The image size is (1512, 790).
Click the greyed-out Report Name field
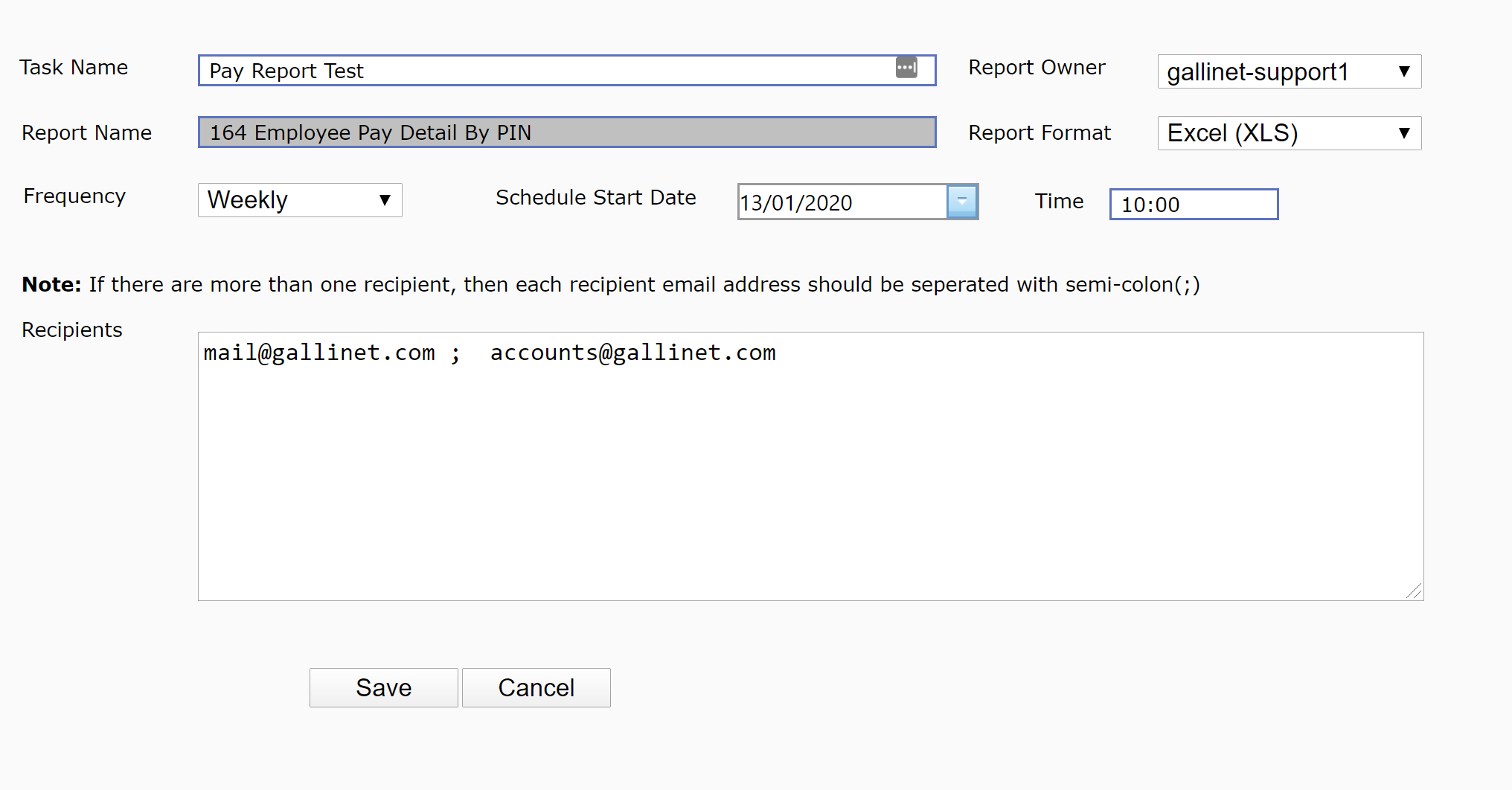pyautogui.click(x=566, y=132)
